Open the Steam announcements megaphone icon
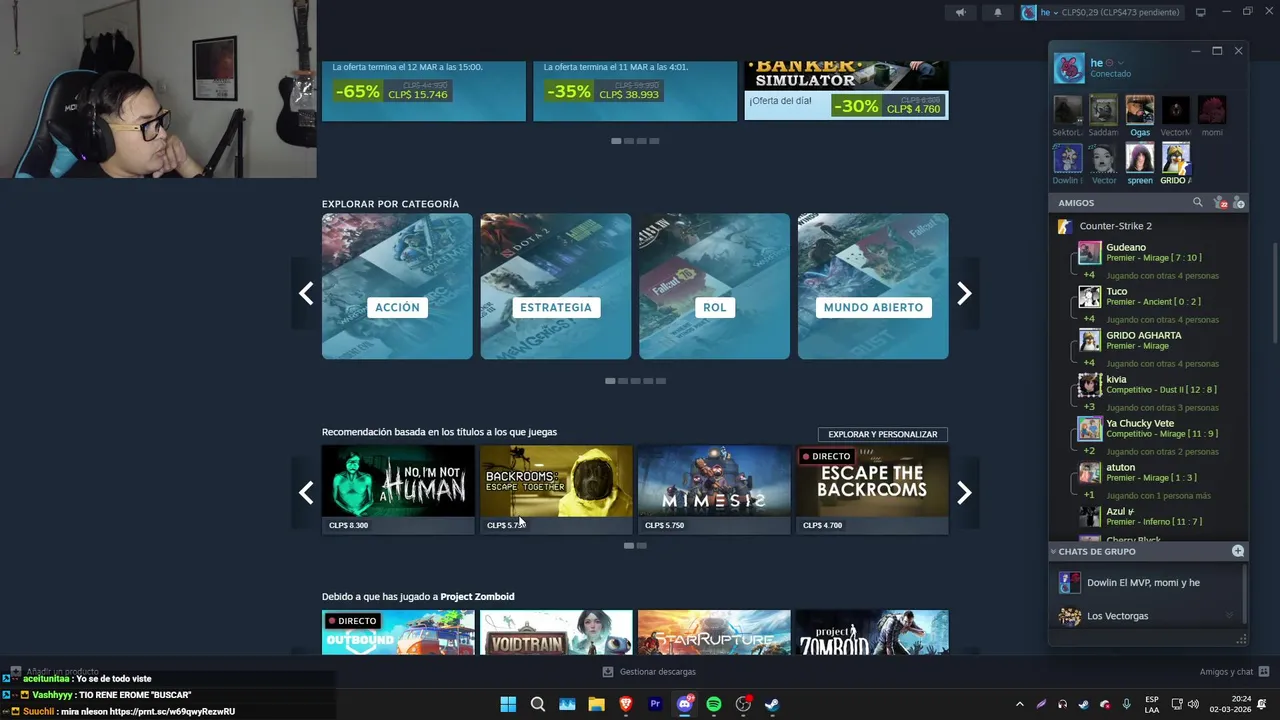This screenshot has width=1280, height=720. click(960, 12)
